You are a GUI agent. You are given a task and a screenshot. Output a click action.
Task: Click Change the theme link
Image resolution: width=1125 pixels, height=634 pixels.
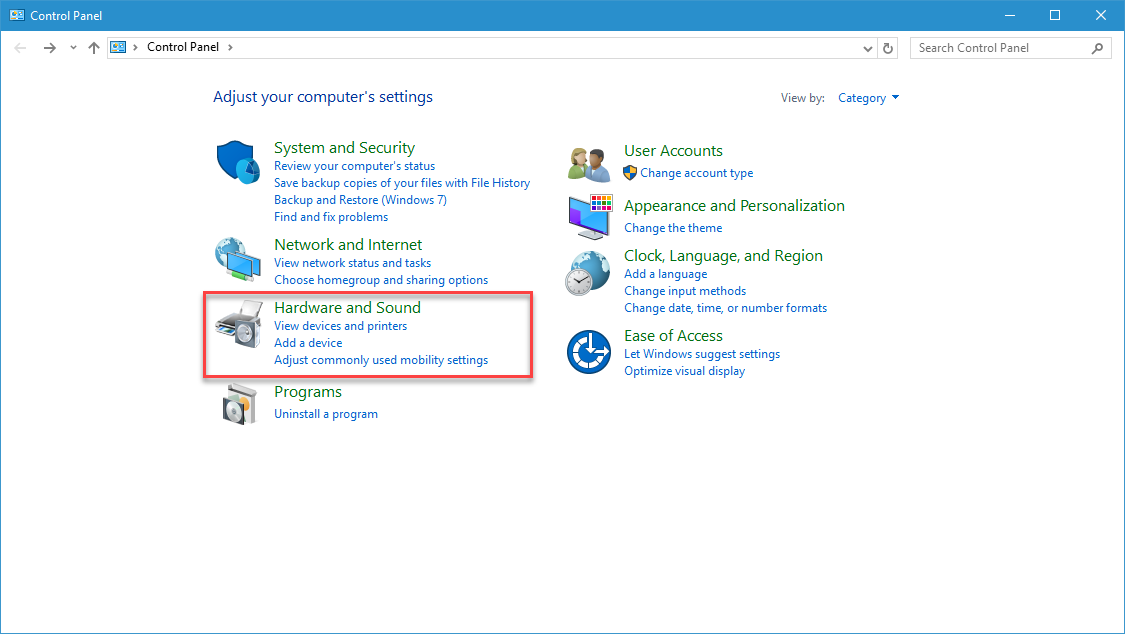[673, 229]
